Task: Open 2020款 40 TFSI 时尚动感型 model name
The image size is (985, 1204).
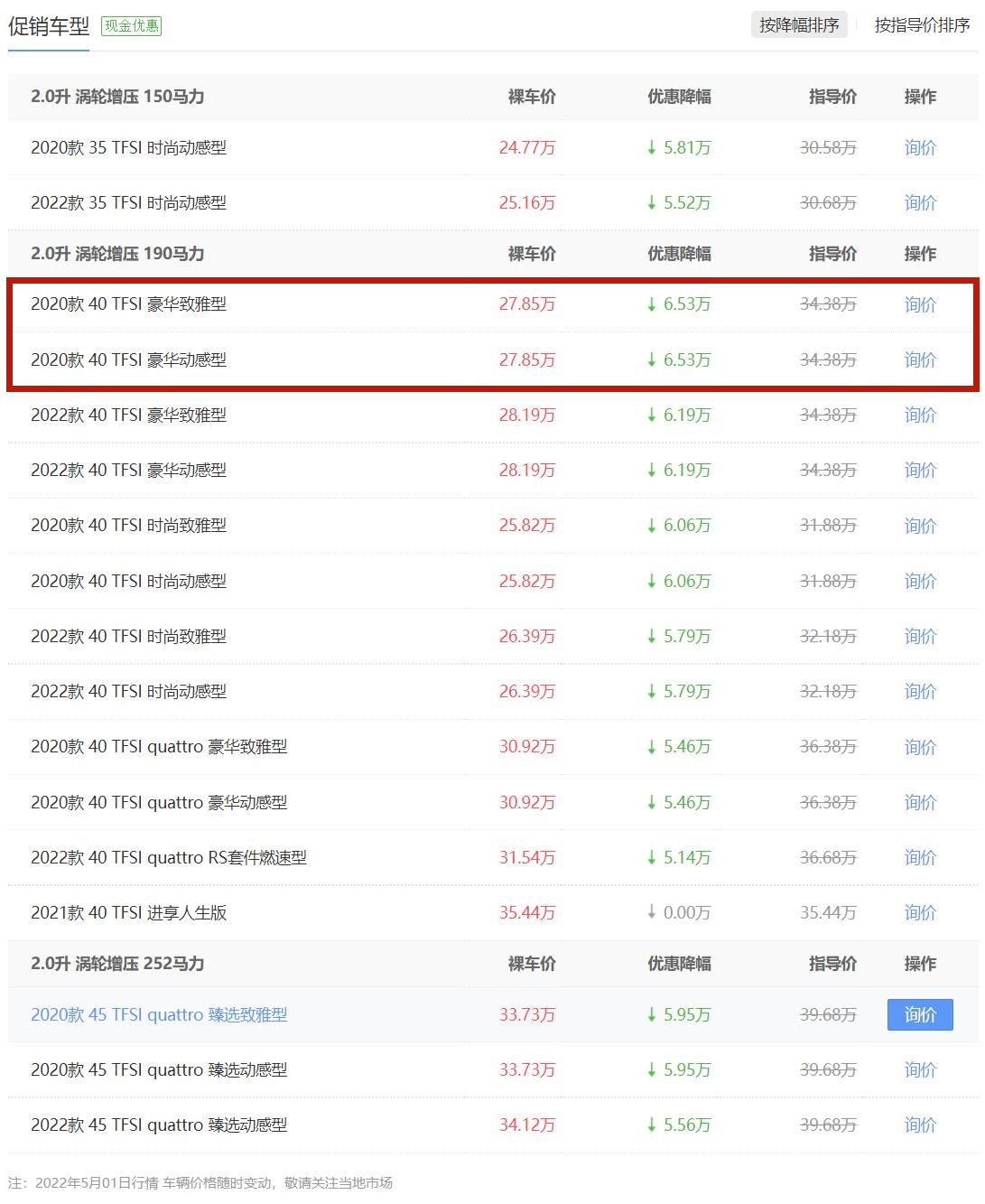Action: pyautogui.click(x=128, y=582)
